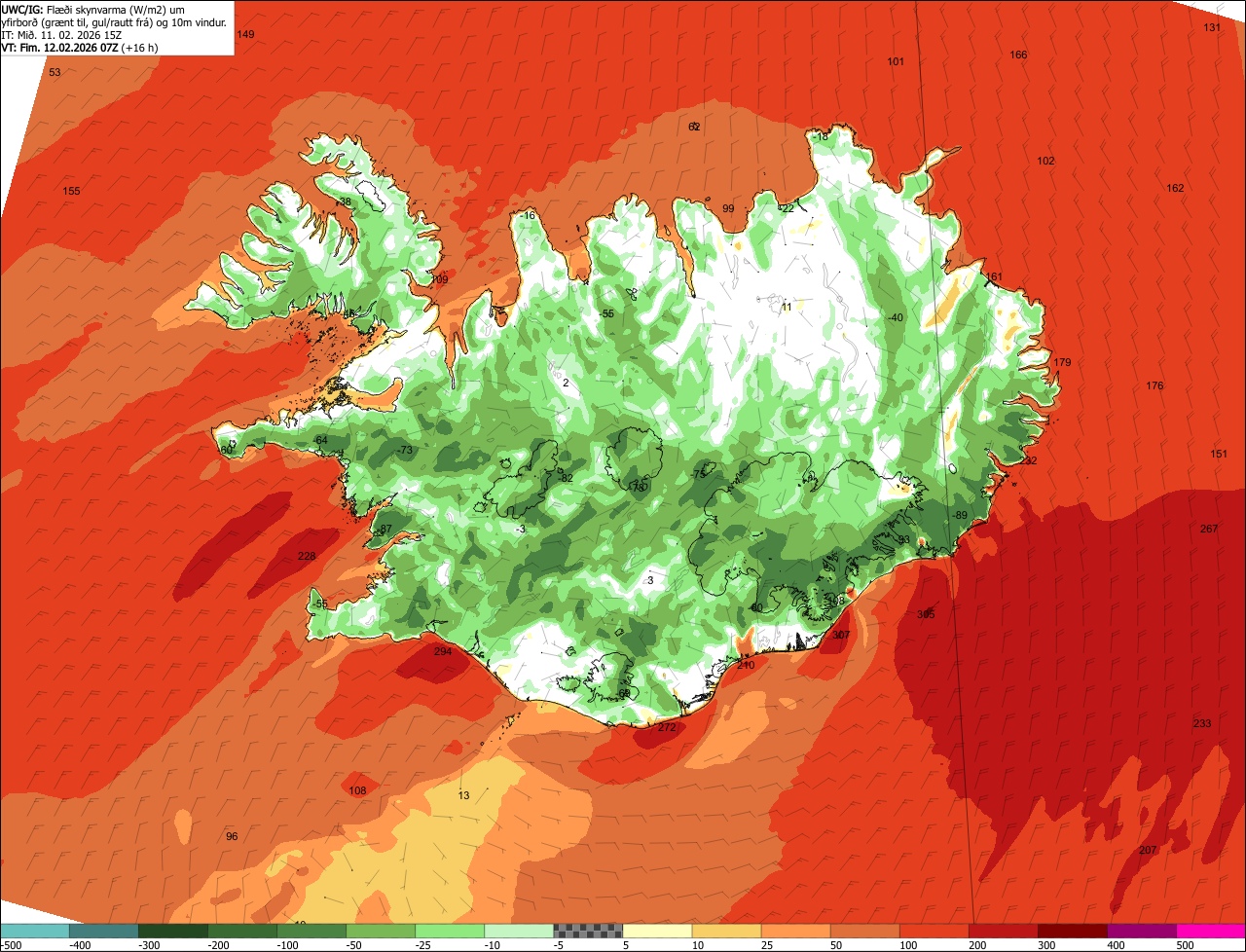Select the 176 label east of Iceland
This screenshot has height=952, width=1246.
(x=1154, y=385)
